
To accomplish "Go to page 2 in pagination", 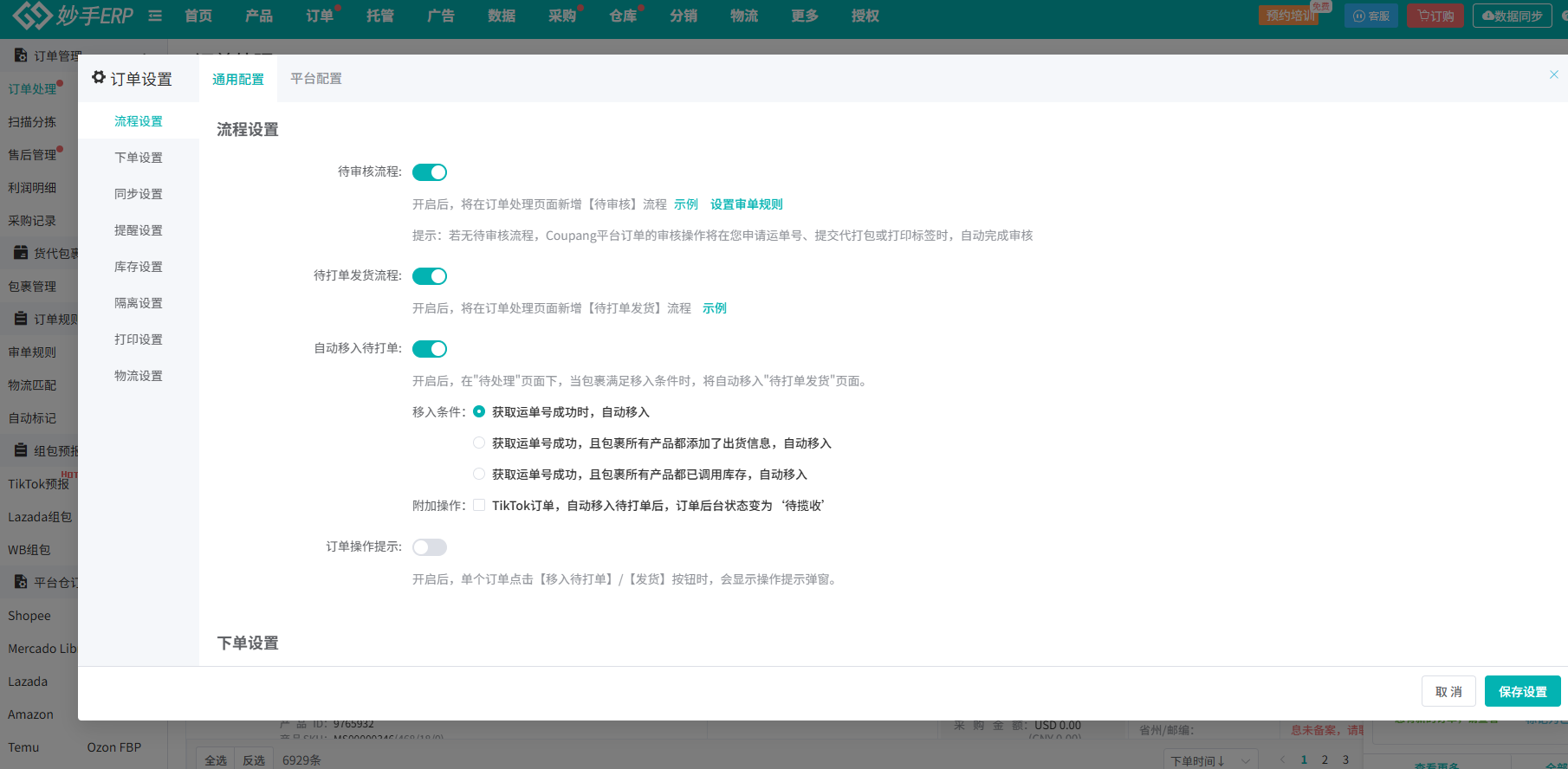I will tap(1325, 759).
